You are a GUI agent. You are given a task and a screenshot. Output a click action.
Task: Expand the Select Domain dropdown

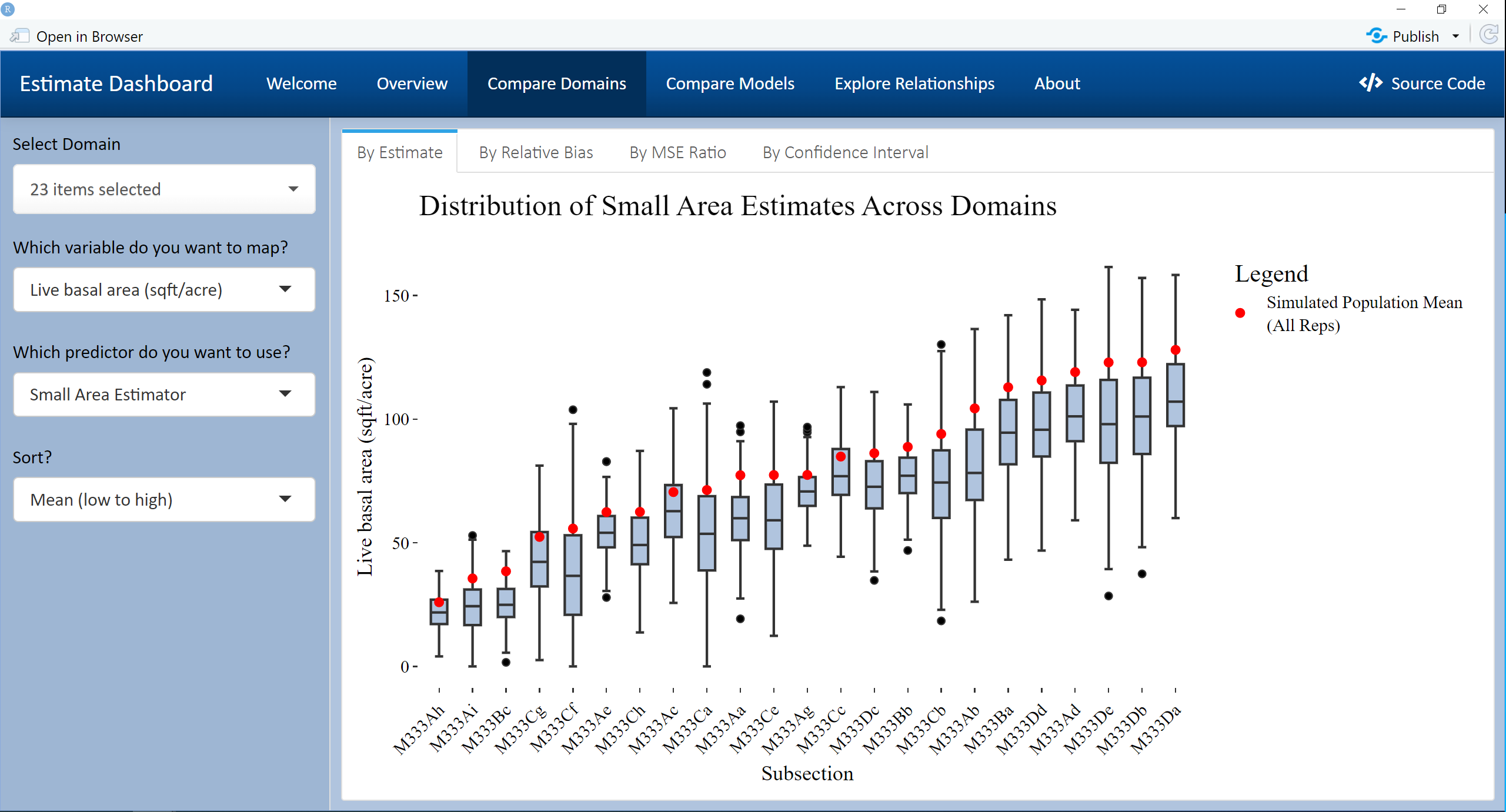(164, 189)
